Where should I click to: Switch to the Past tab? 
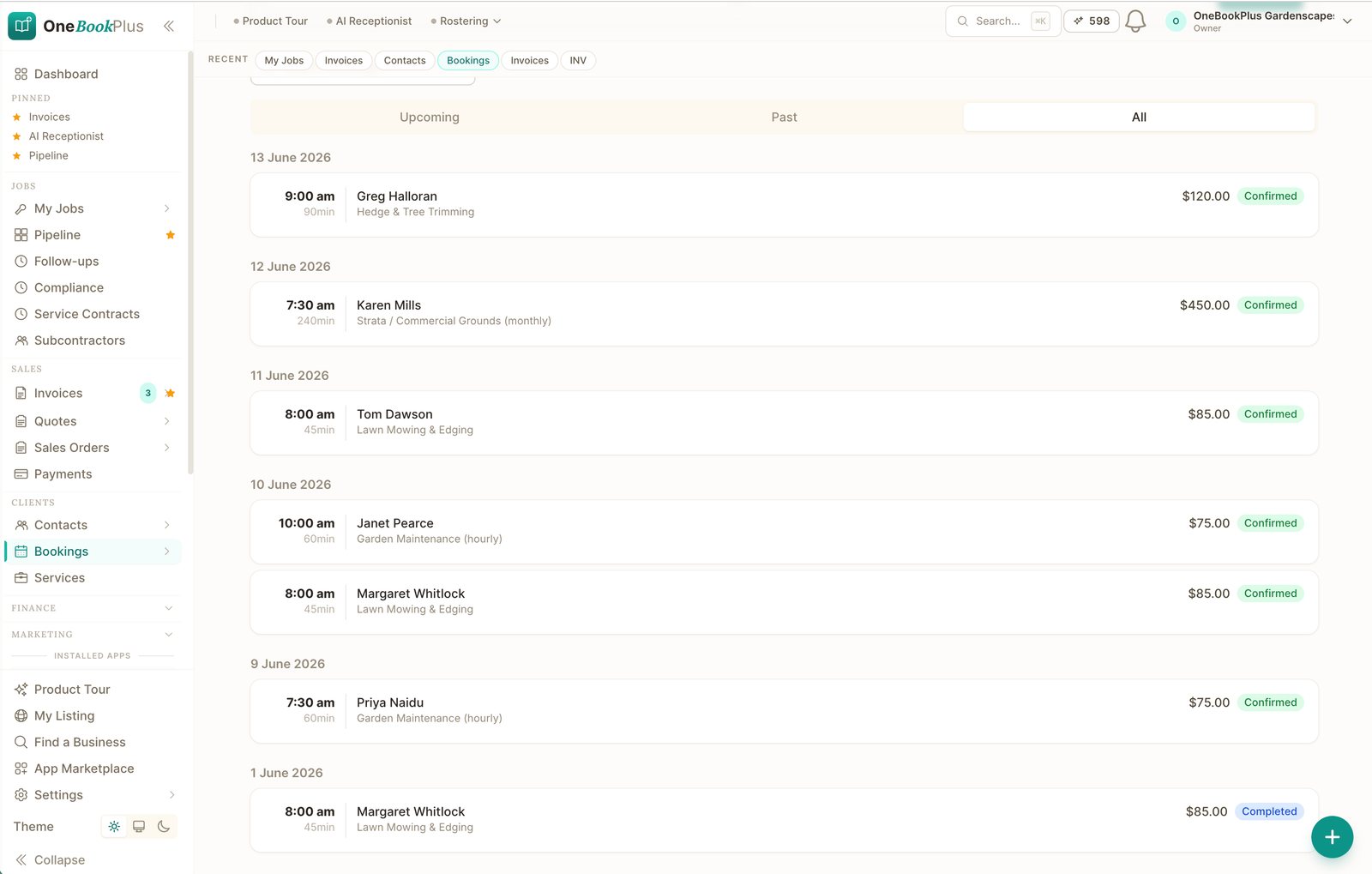point(784,118)
